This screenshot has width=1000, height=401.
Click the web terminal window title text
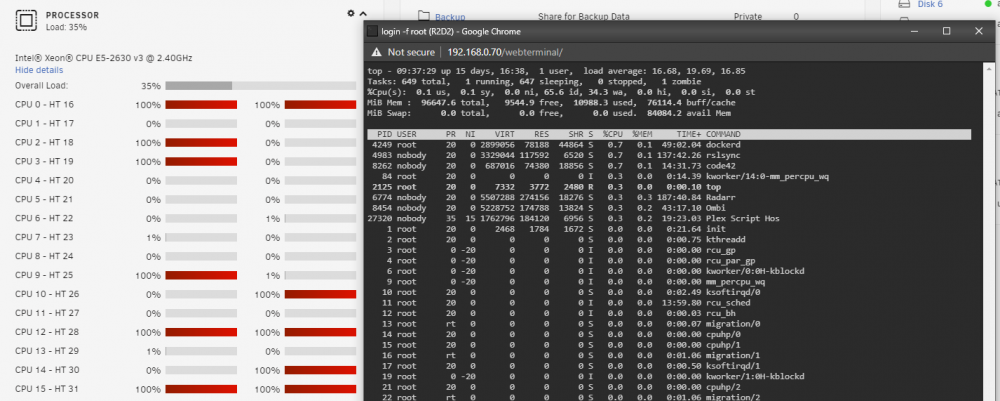pyautogui.click(x=451, y=31)
